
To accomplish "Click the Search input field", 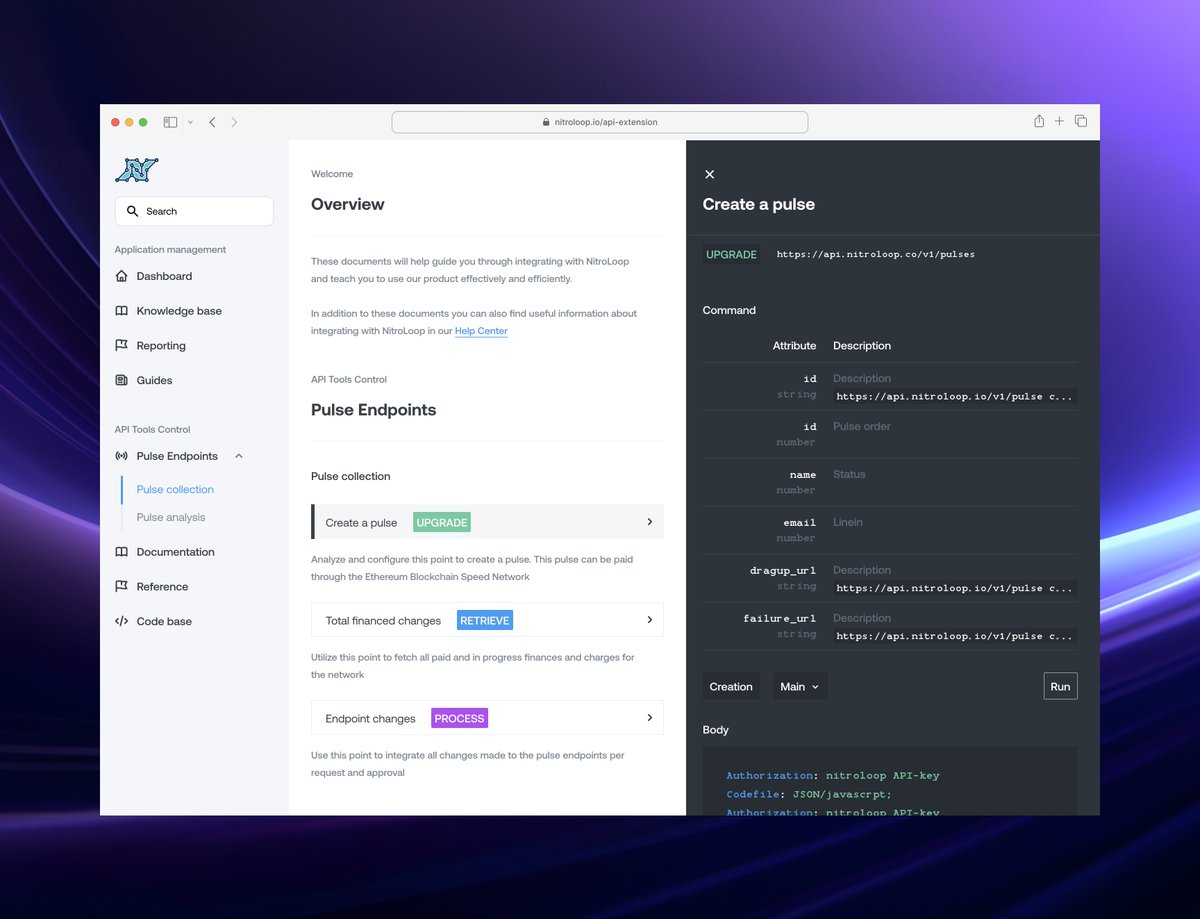I will [x=194, y=211].
